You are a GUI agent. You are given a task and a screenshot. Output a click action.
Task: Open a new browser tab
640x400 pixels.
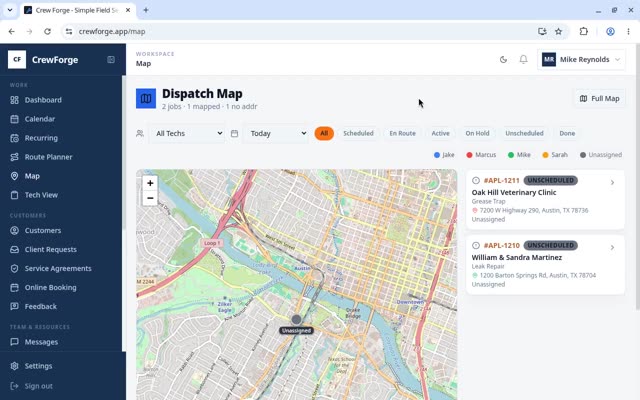(x=146, y=10)
